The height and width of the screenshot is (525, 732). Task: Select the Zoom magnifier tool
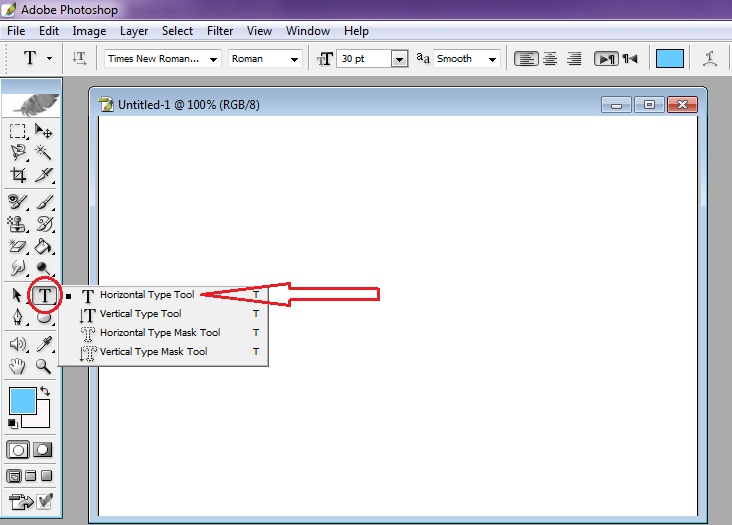point(43,366)
